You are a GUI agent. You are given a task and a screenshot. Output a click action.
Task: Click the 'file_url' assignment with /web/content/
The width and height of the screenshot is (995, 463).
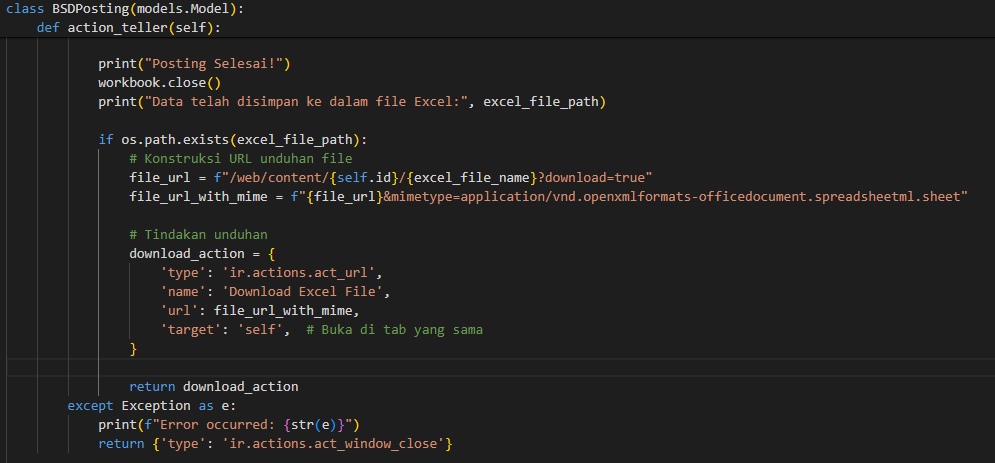coord(391,178)
